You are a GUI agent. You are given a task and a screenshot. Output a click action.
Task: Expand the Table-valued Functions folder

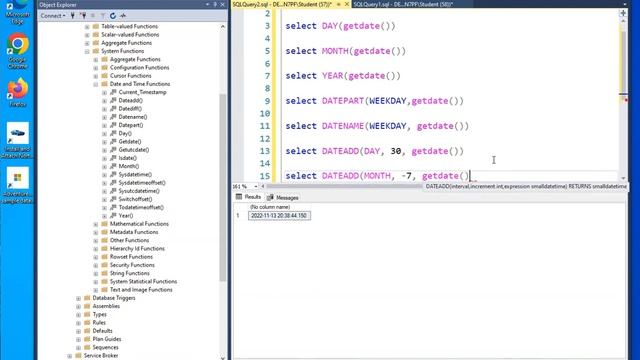87,27
